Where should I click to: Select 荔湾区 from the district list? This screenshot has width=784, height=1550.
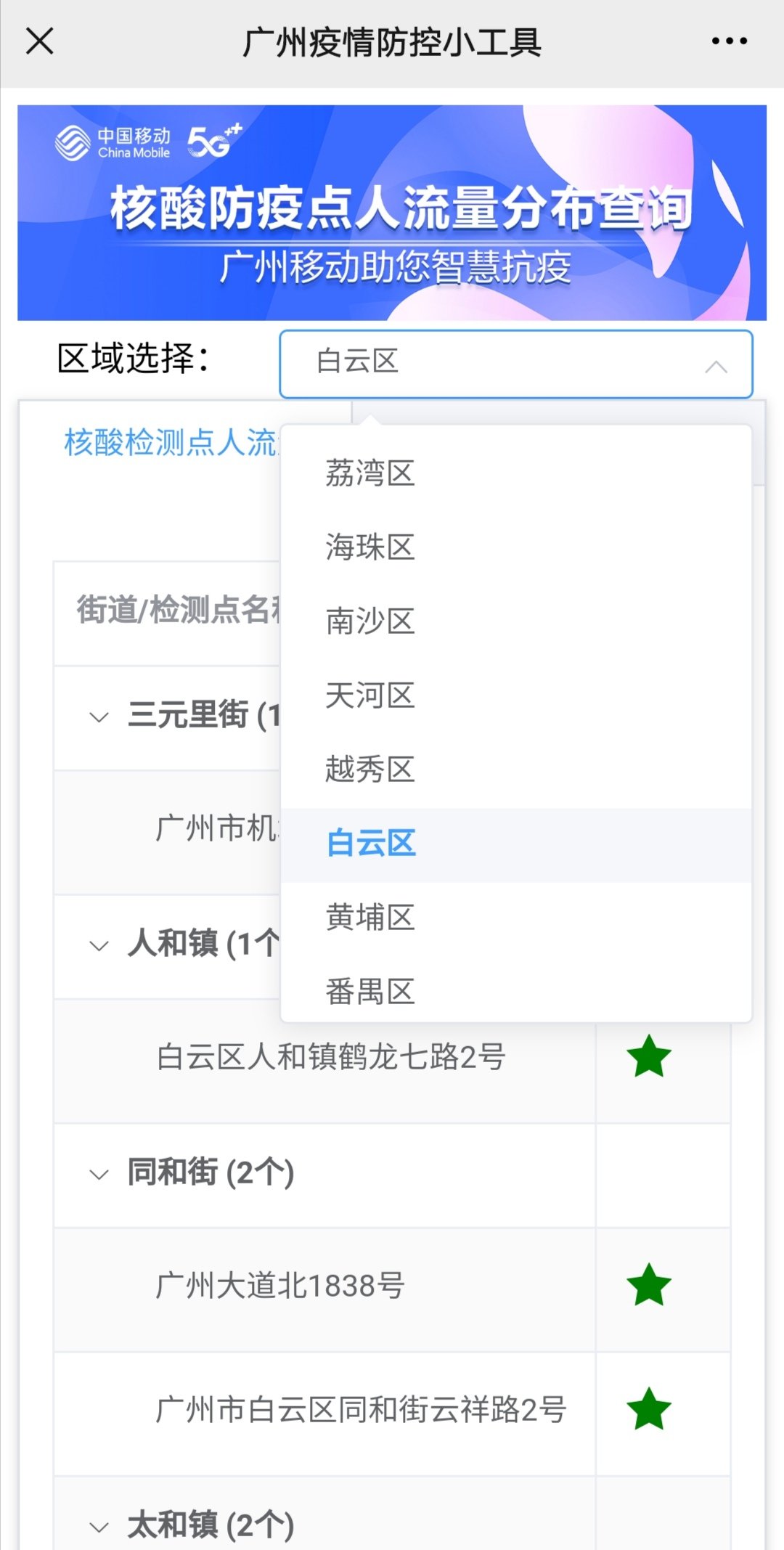pos(370,473)
